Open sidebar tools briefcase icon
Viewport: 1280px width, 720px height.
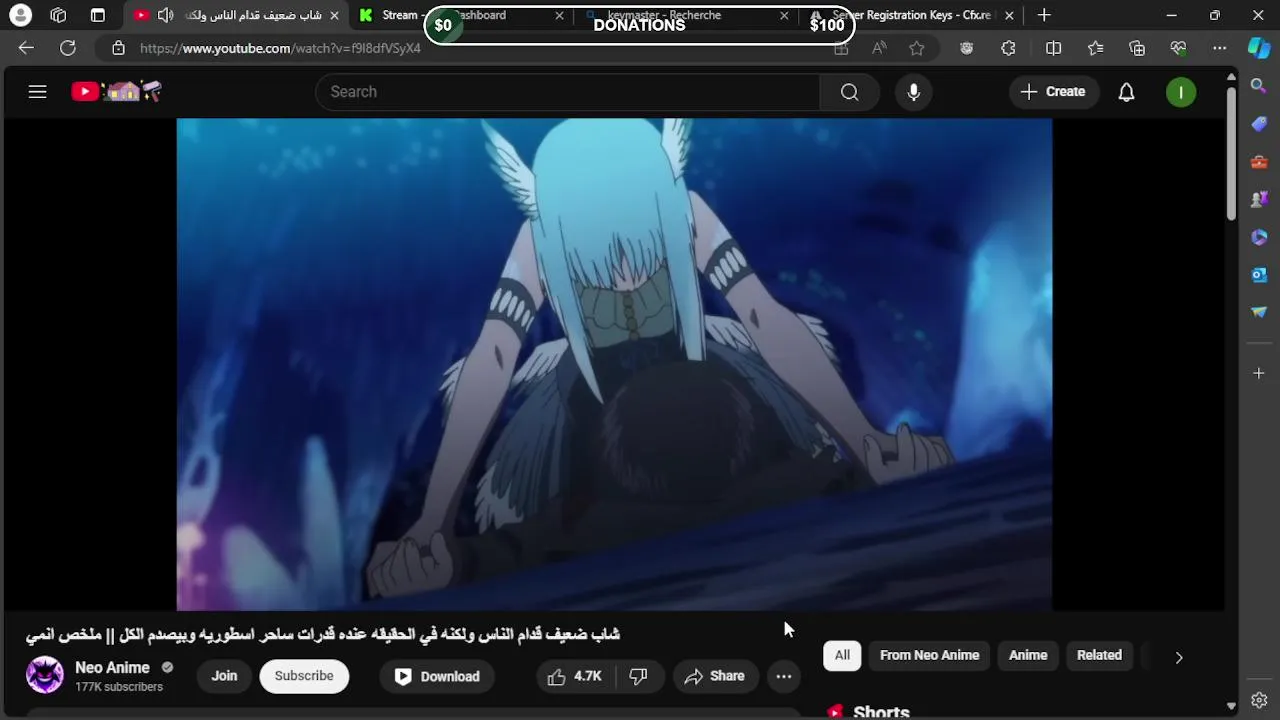coord(1259,162)
